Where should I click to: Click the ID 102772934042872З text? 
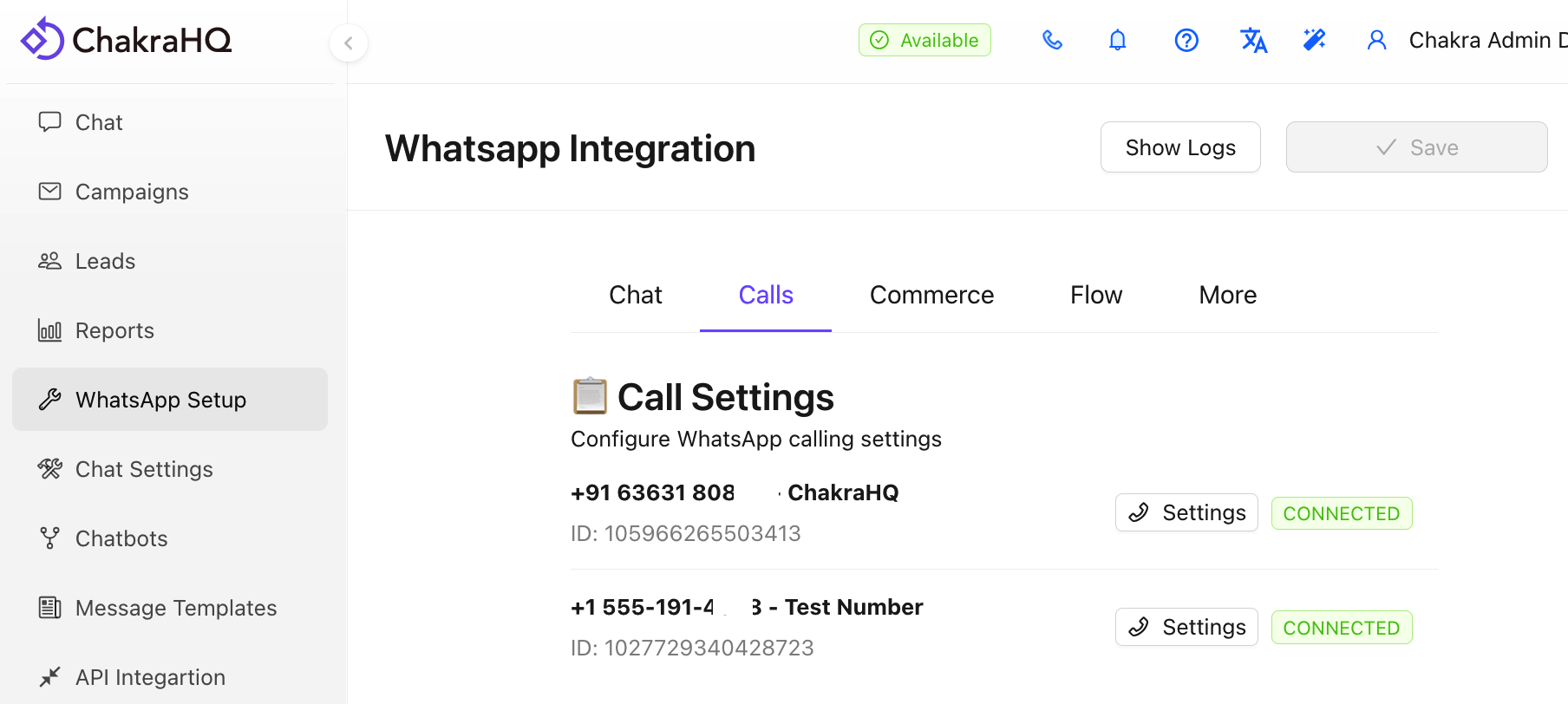tap(692, 648)
